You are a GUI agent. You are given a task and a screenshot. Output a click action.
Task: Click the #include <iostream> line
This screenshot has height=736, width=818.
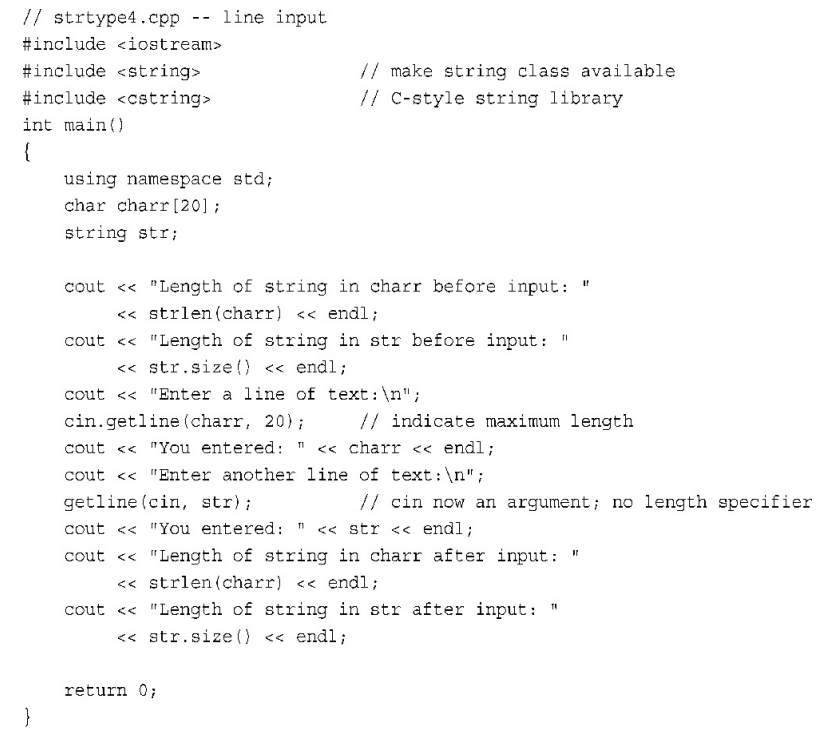pos(122,44)
